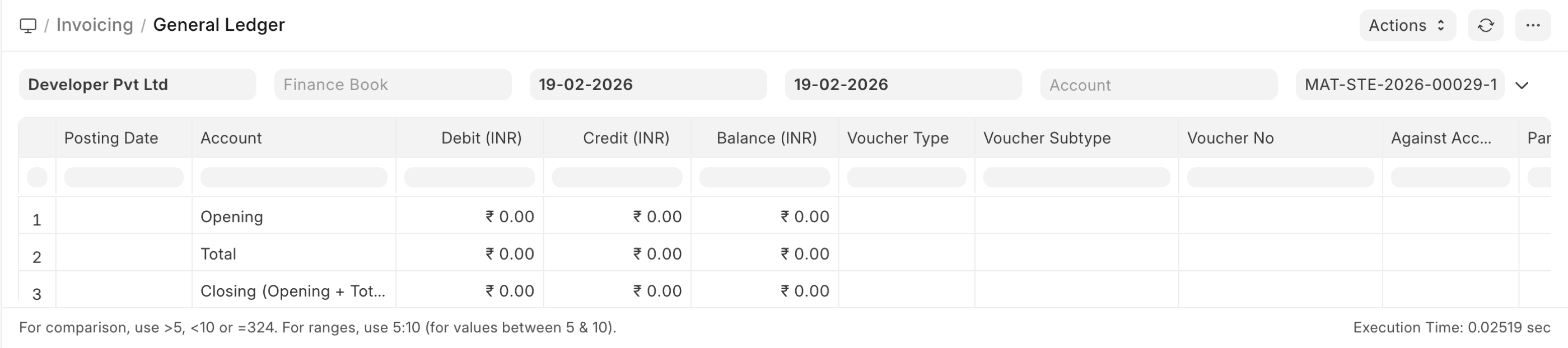The width and height of the screenshot is (1568, 348).
Task: Sort by Posting Date column header
Action: 111,138
